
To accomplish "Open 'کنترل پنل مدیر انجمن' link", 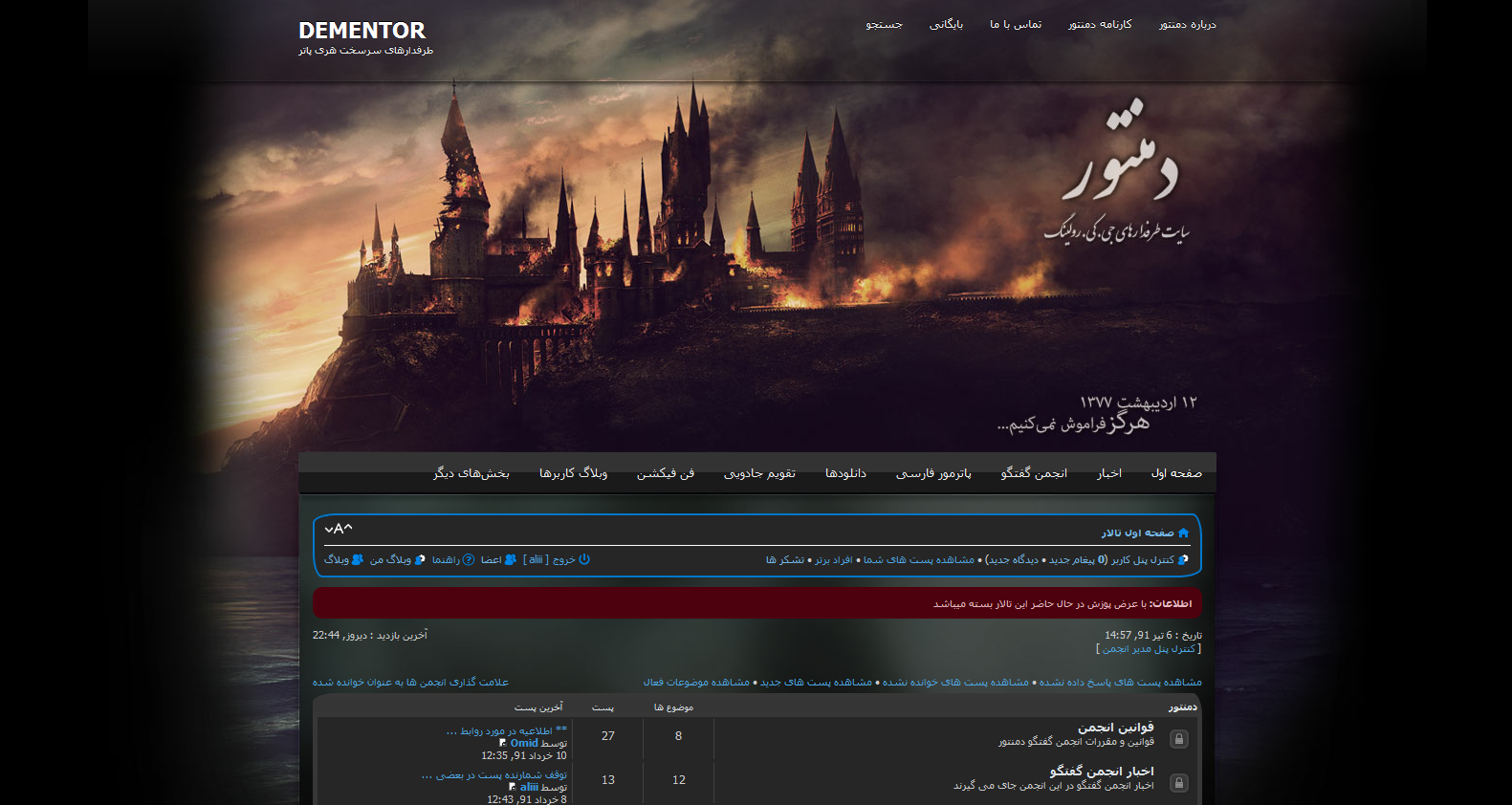I will coord(1149,648).
